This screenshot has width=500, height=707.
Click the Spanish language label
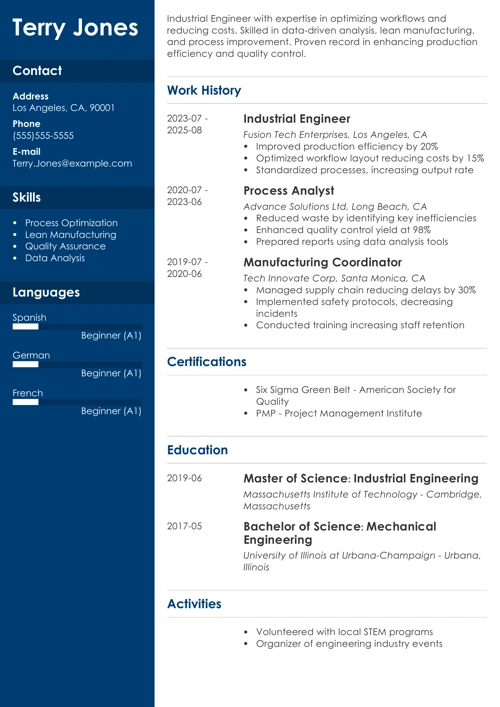29,317
